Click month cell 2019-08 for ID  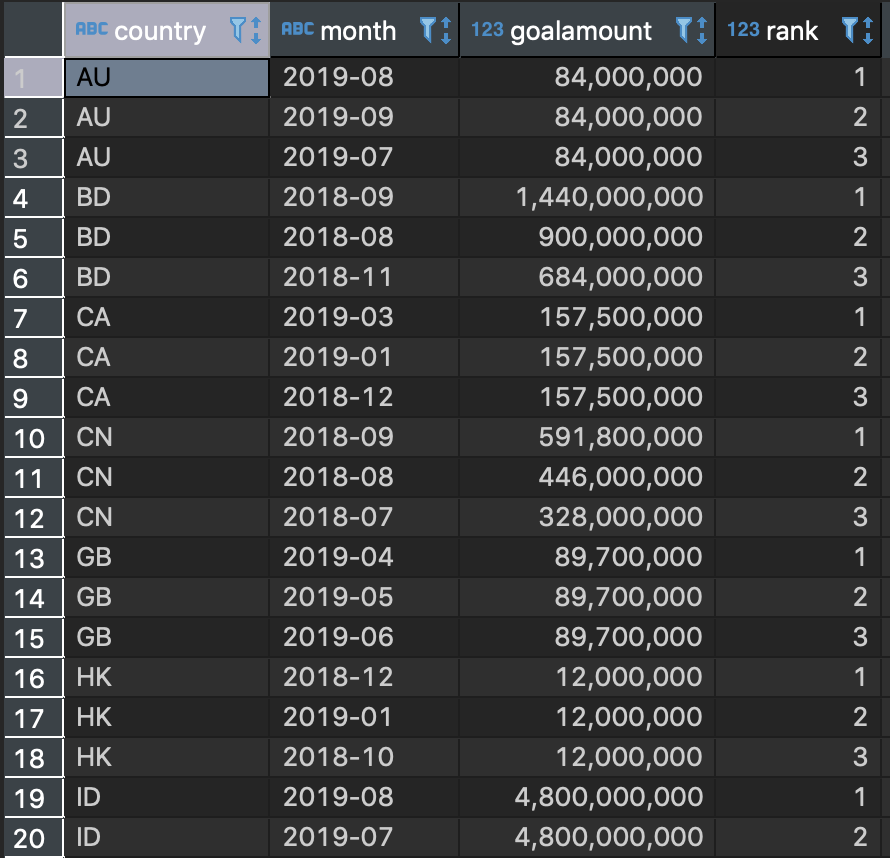click(x=364, y=797)
